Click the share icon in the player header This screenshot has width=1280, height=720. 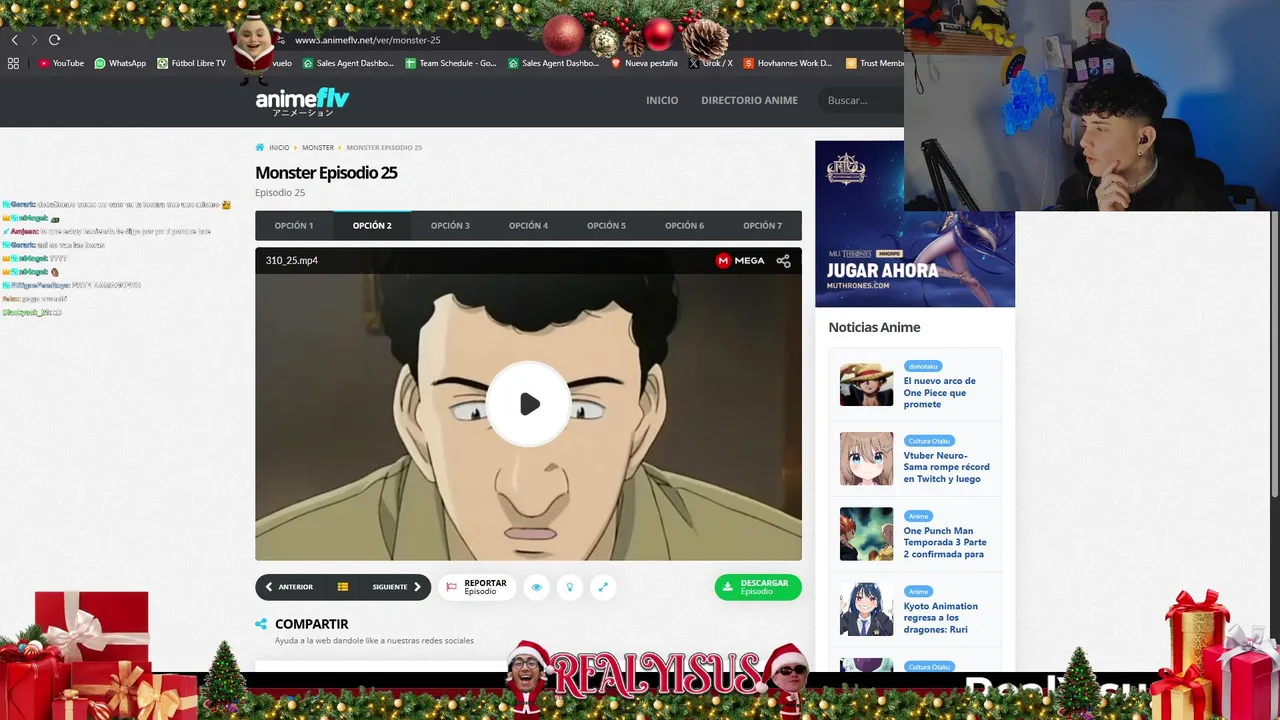[x=783, y=261]
